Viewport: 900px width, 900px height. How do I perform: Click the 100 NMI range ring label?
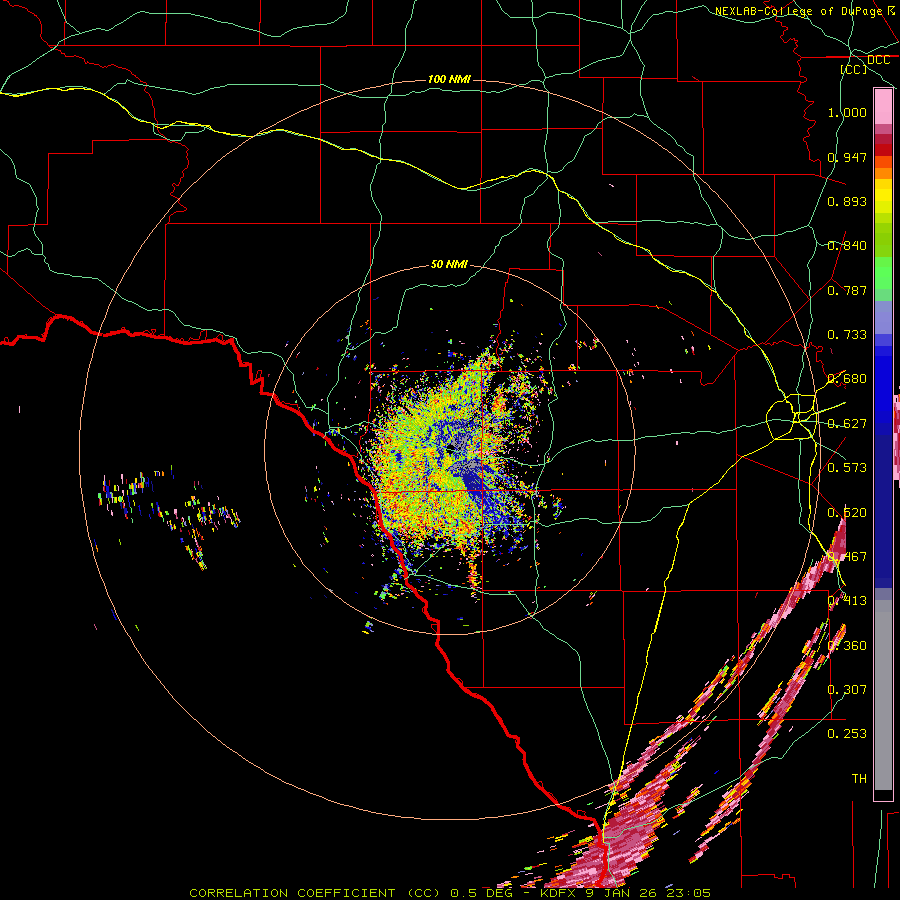pyautogui.click(x=449, y=79)
